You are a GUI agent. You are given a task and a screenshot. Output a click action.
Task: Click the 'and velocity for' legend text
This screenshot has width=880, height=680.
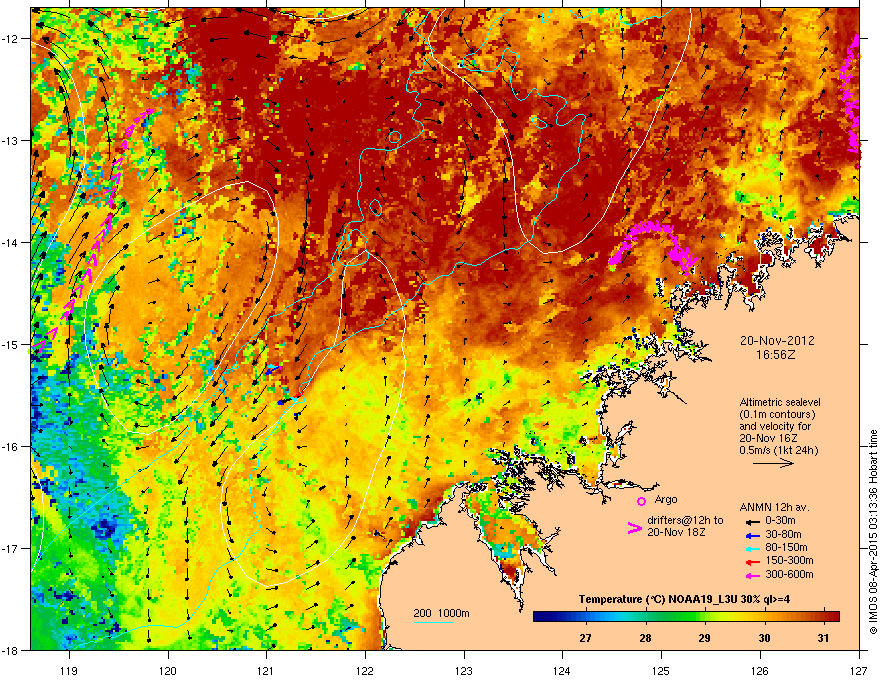(x=774, y=426)
